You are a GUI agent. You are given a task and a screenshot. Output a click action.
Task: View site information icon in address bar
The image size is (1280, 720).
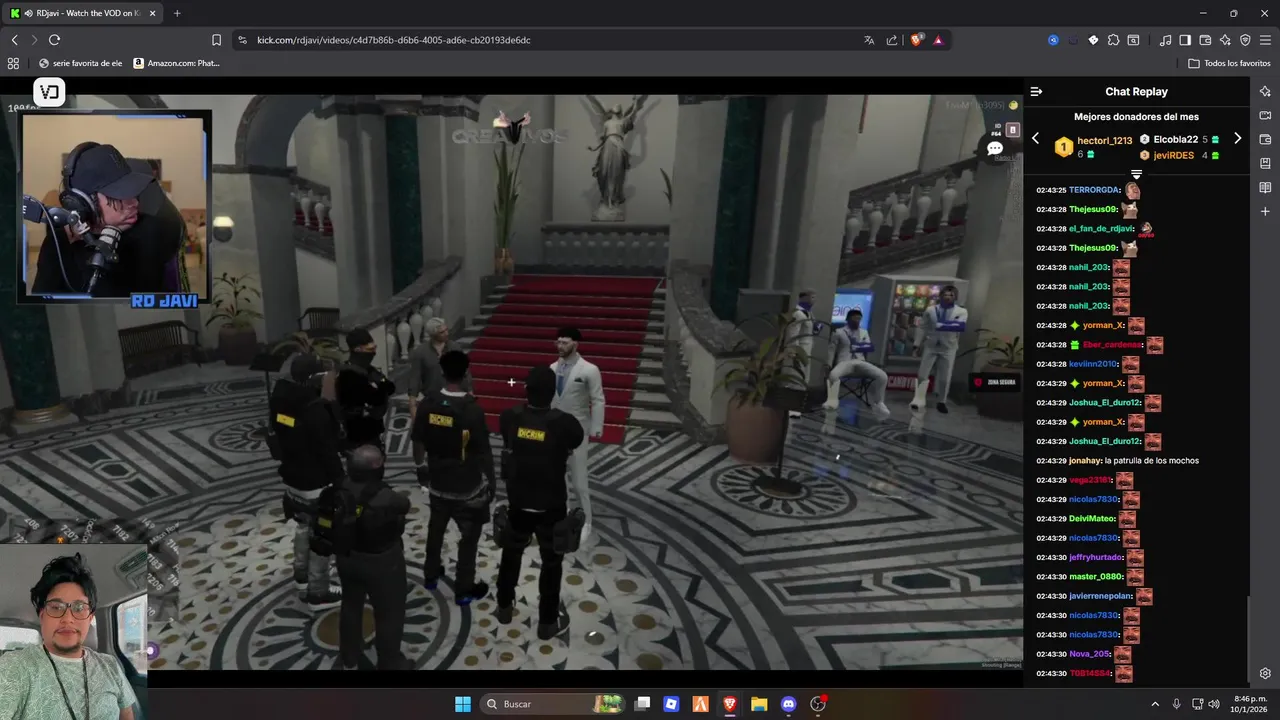click(x=242, y=40)
